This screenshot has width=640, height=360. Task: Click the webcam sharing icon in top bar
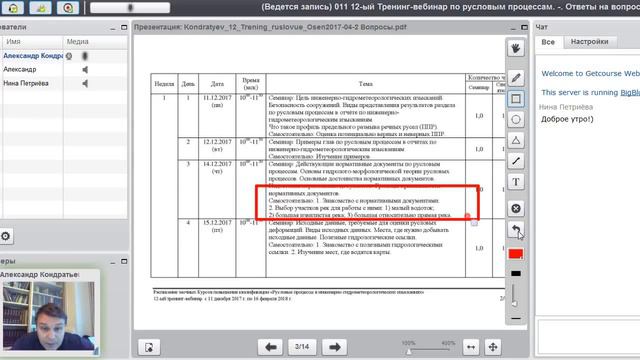40,7
